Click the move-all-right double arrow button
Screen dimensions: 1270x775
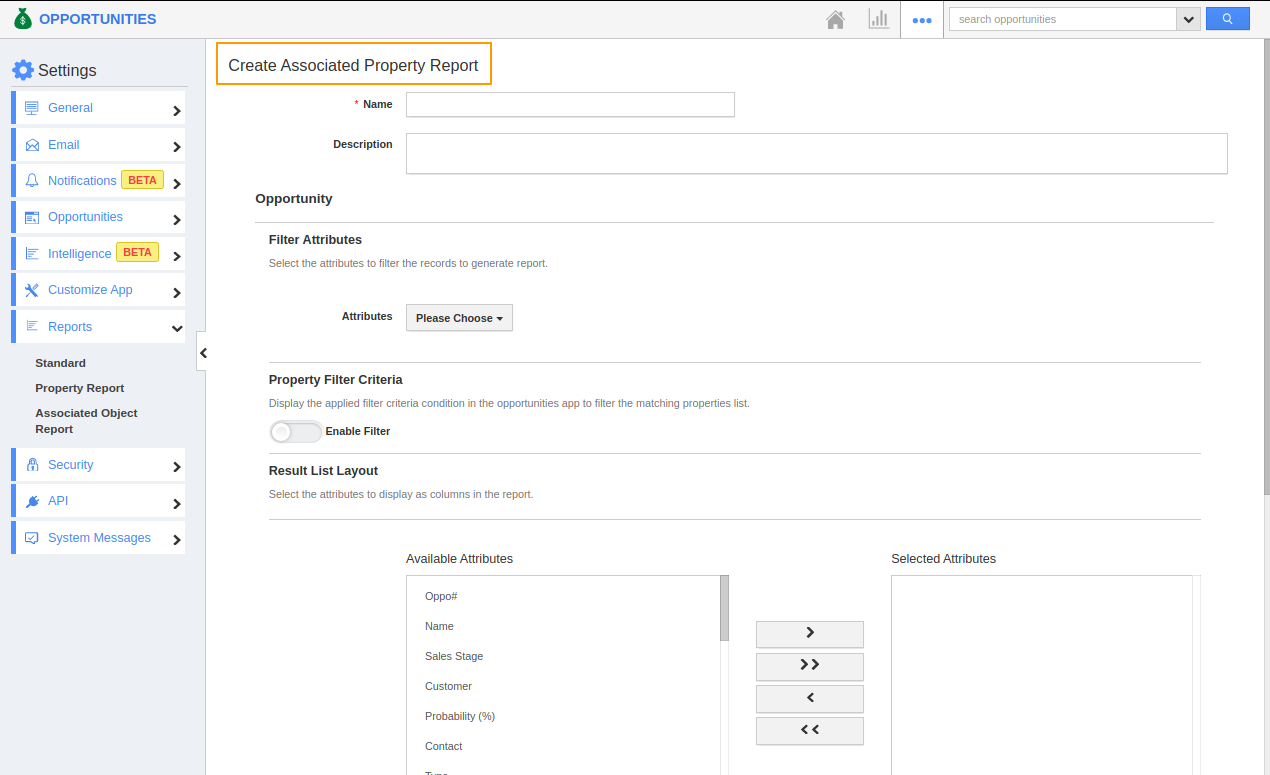pyautogui.click(x=809, y=666)
